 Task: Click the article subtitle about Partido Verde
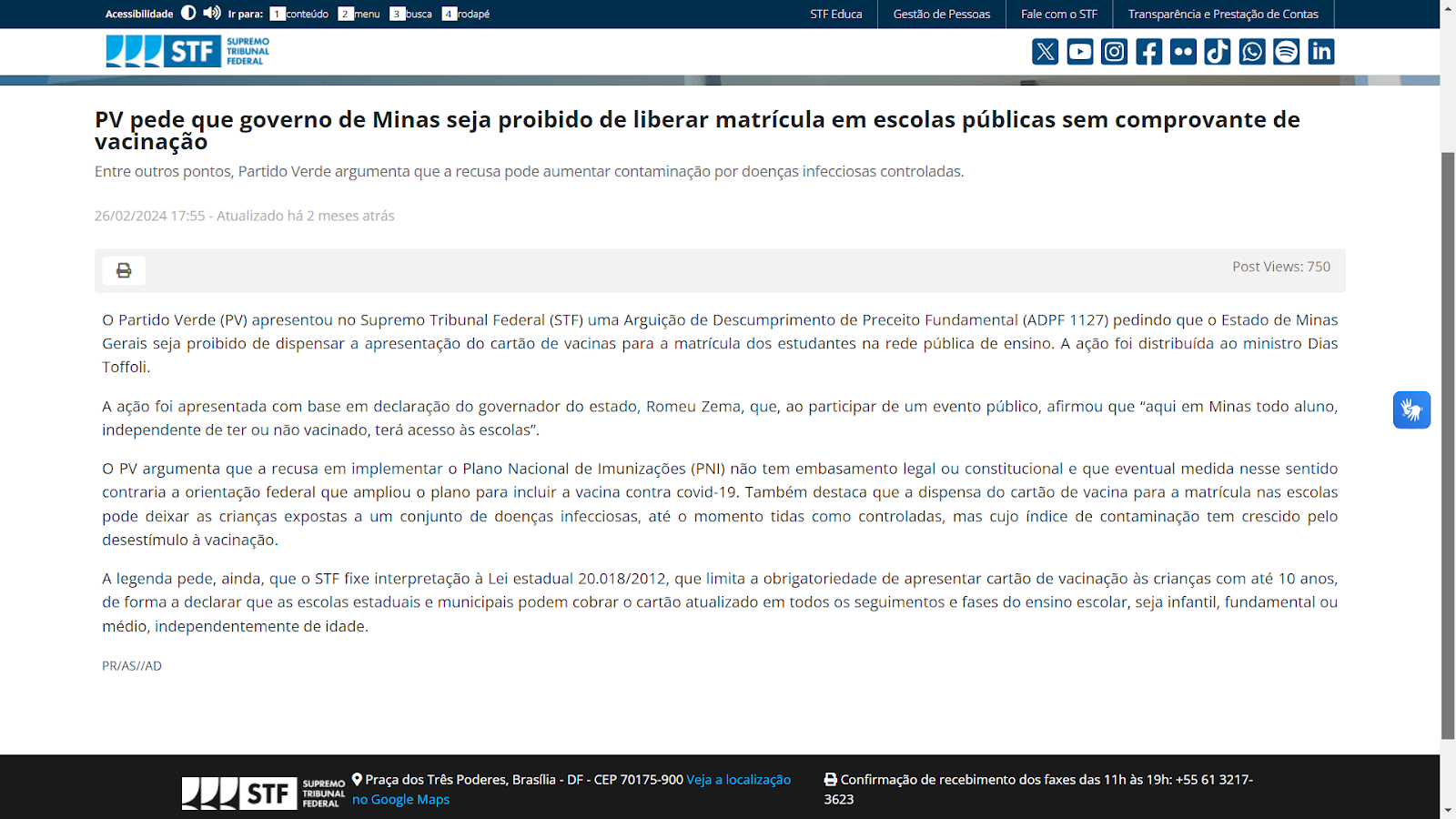tap(529, 171)
